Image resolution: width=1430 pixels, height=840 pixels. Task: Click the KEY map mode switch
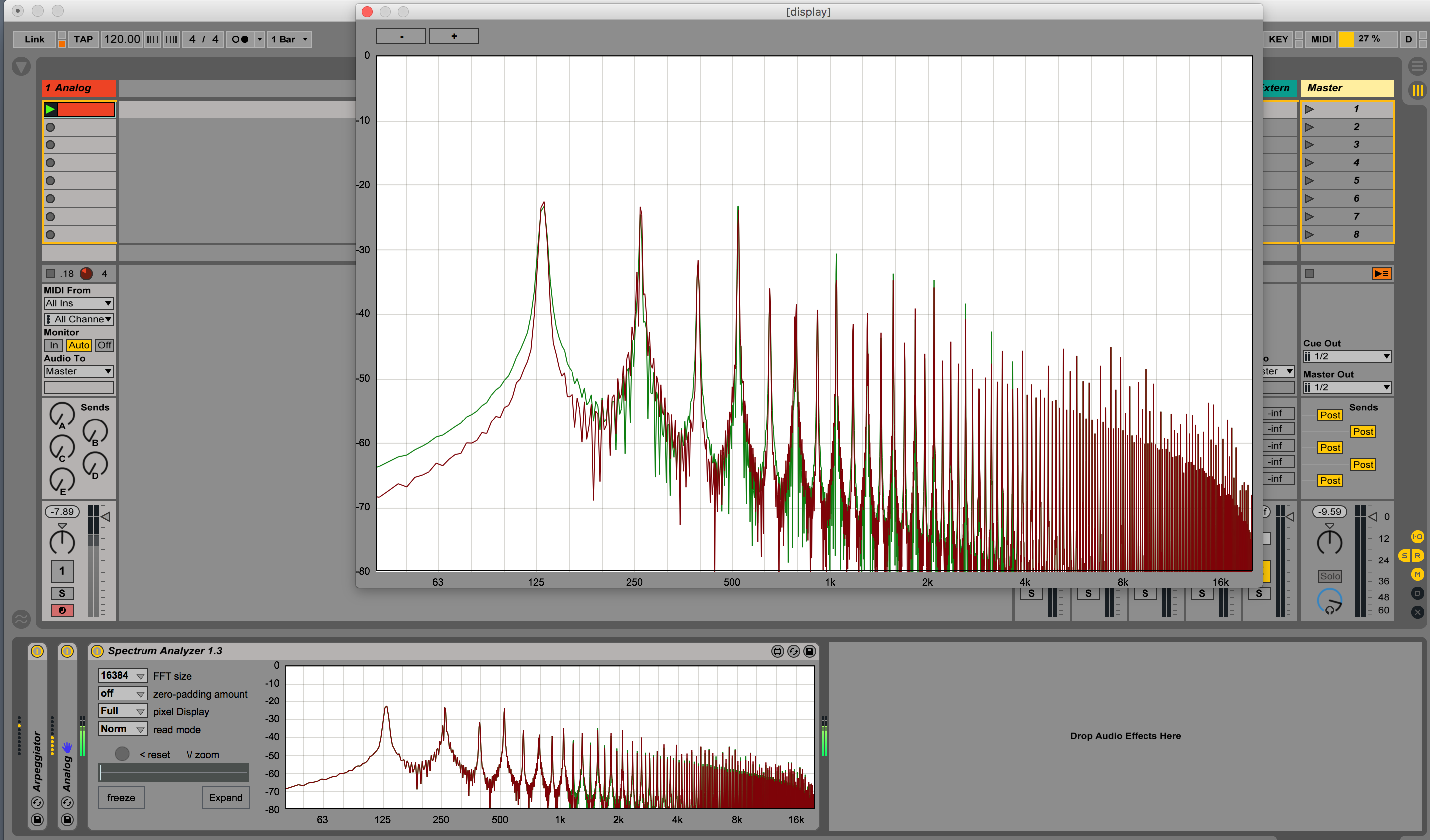click(1278, 39)
